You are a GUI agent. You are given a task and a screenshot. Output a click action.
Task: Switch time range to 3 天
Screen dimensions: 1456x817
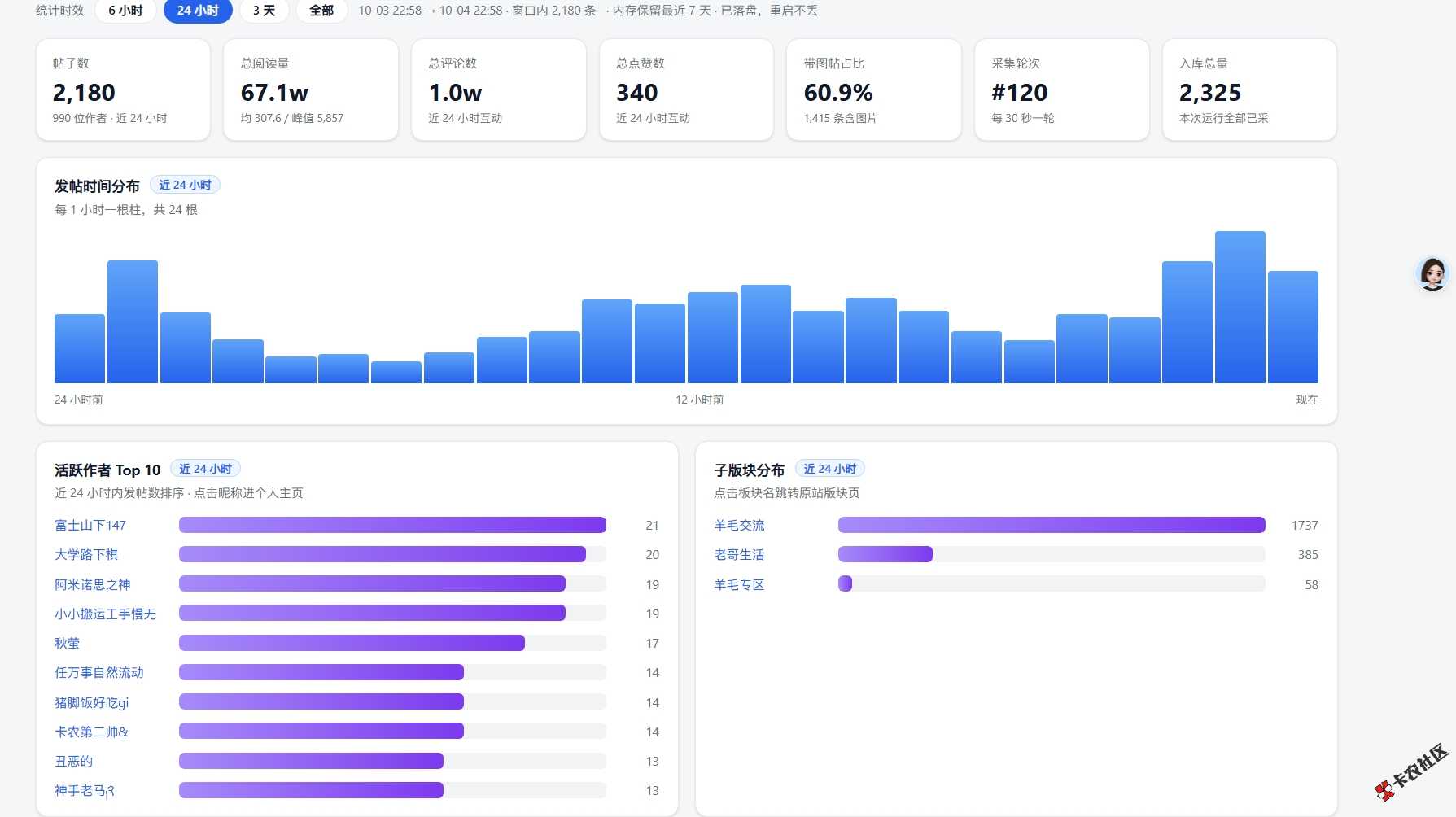(264, 11)
